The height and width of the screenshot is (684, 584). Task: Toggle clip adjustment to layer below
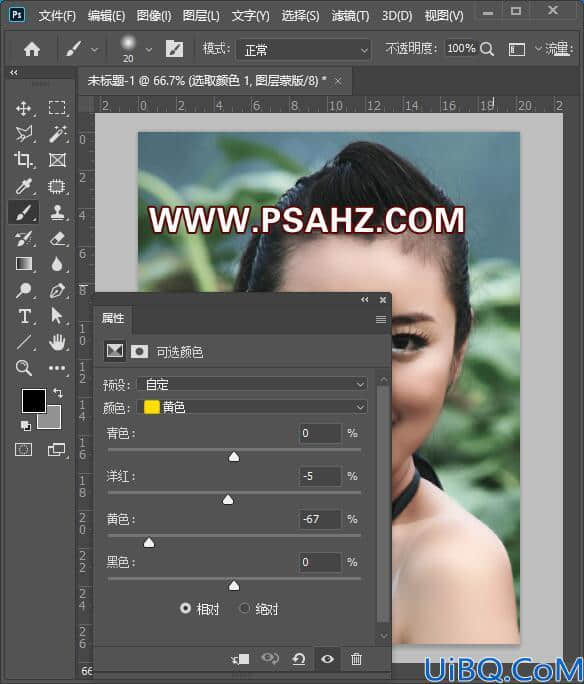click(240, 659)
